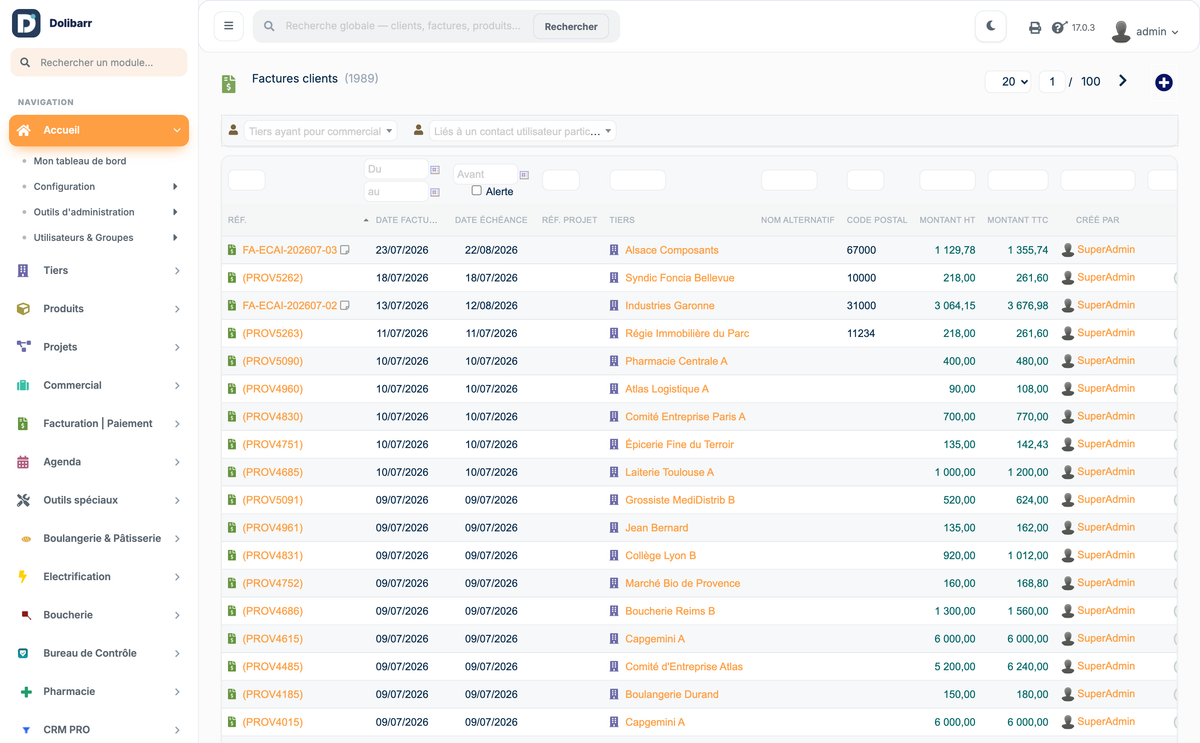The image size is (1200, 743).
Task: Open the Agenda calendar icon
Action: coord(23,462)
